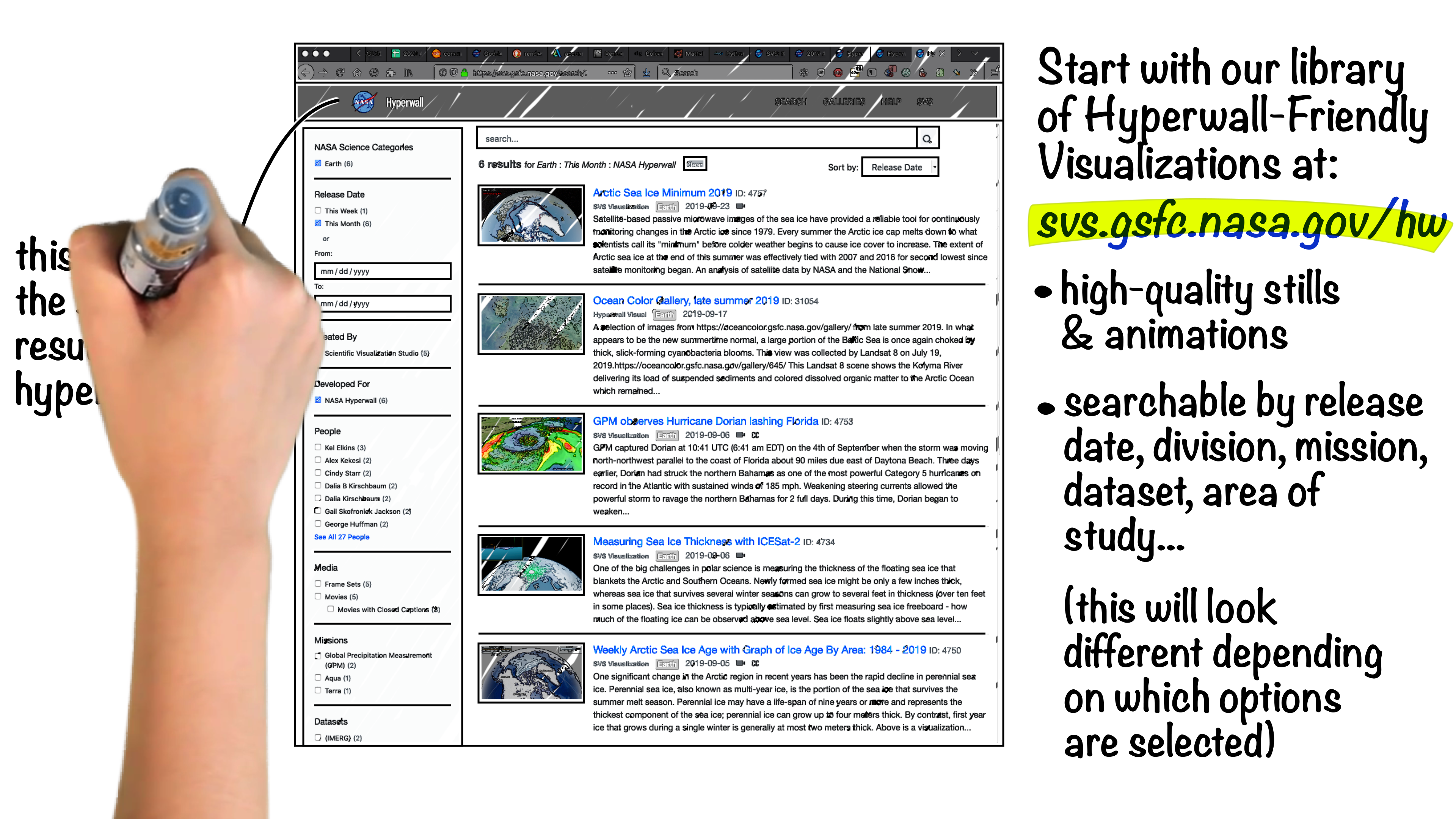The width and height of the screenshot is (1456, 819).
Task: Switch to the 'render' browser tab
Action: click(527, 54)
